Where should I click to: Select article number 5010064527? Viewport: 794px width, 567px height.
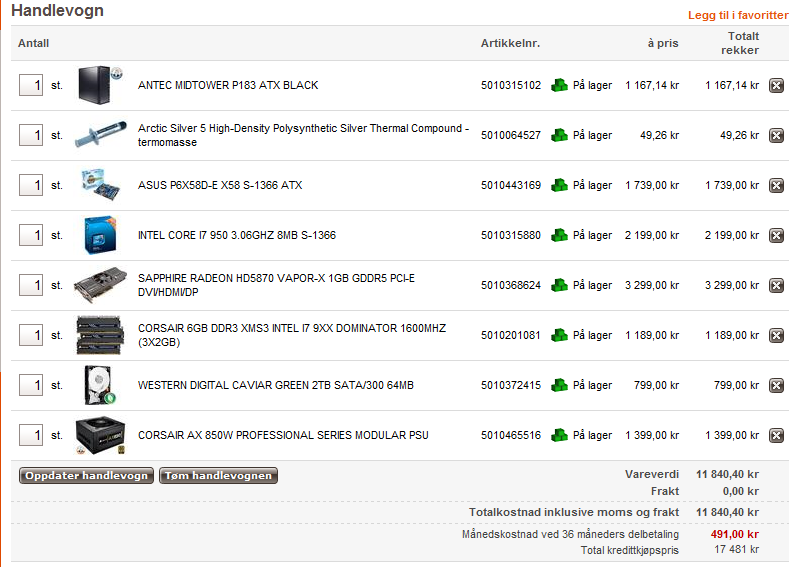(511, 135)
